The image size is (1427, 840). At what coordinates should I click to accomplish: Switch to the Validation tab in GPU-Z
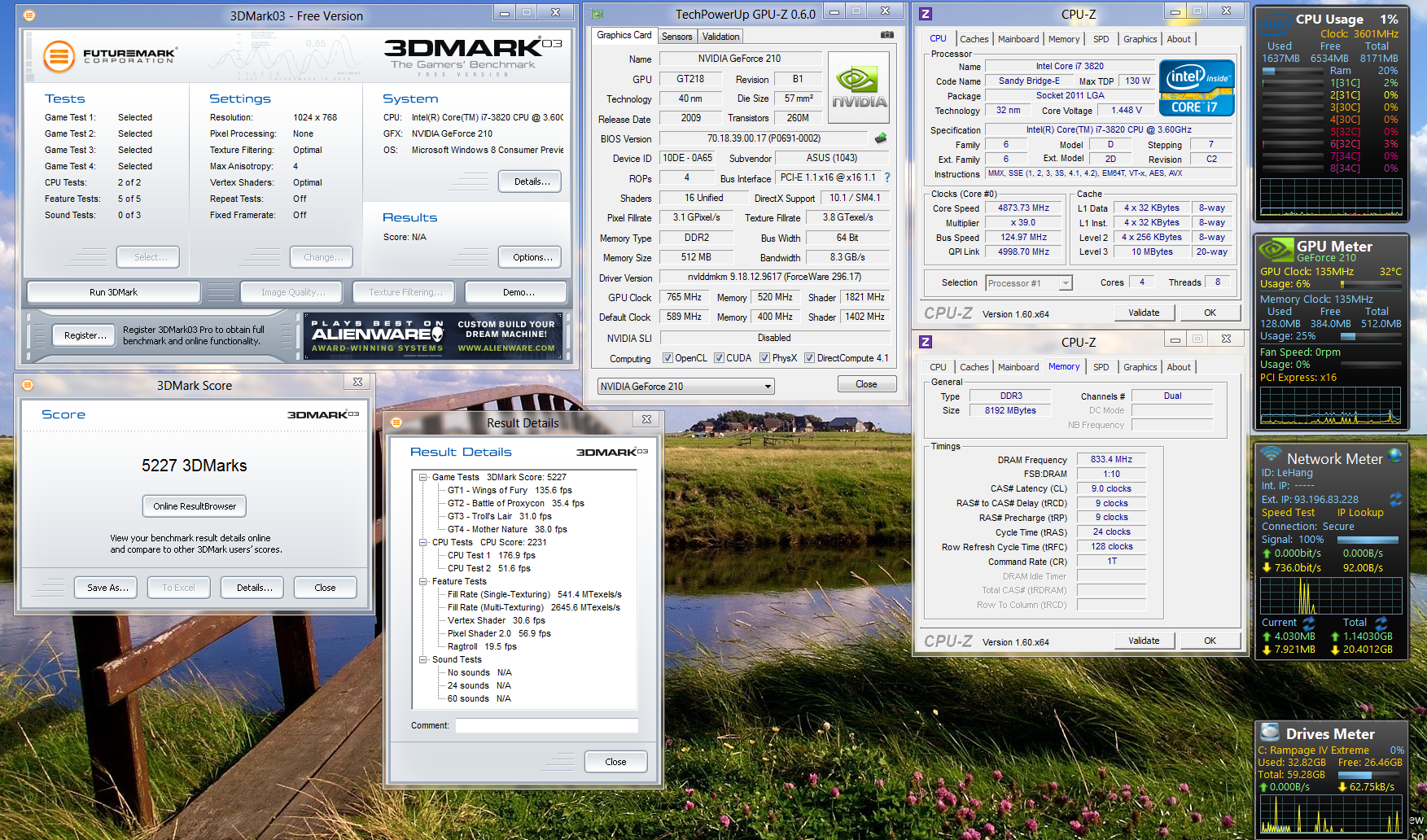coord(721,37)
